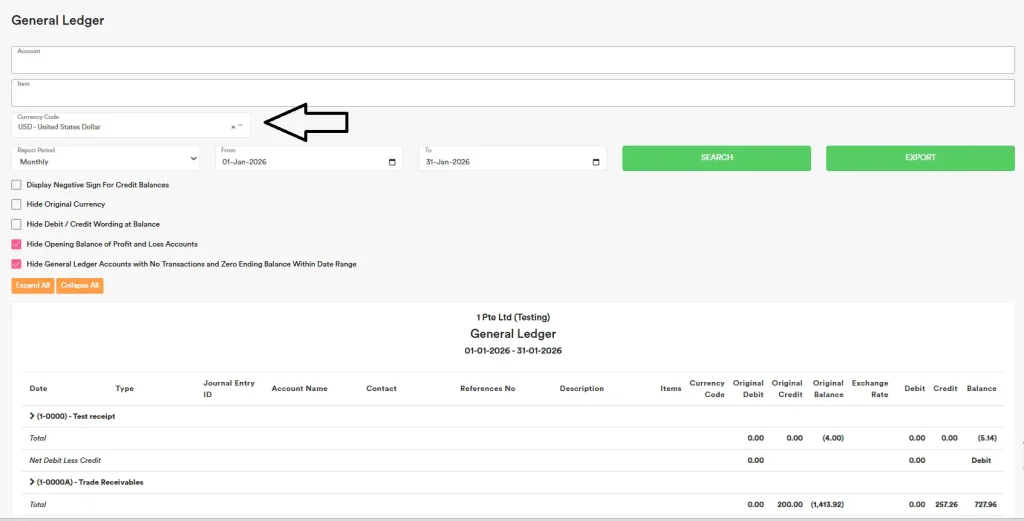Click the green SEARCH button

[716, 158]
